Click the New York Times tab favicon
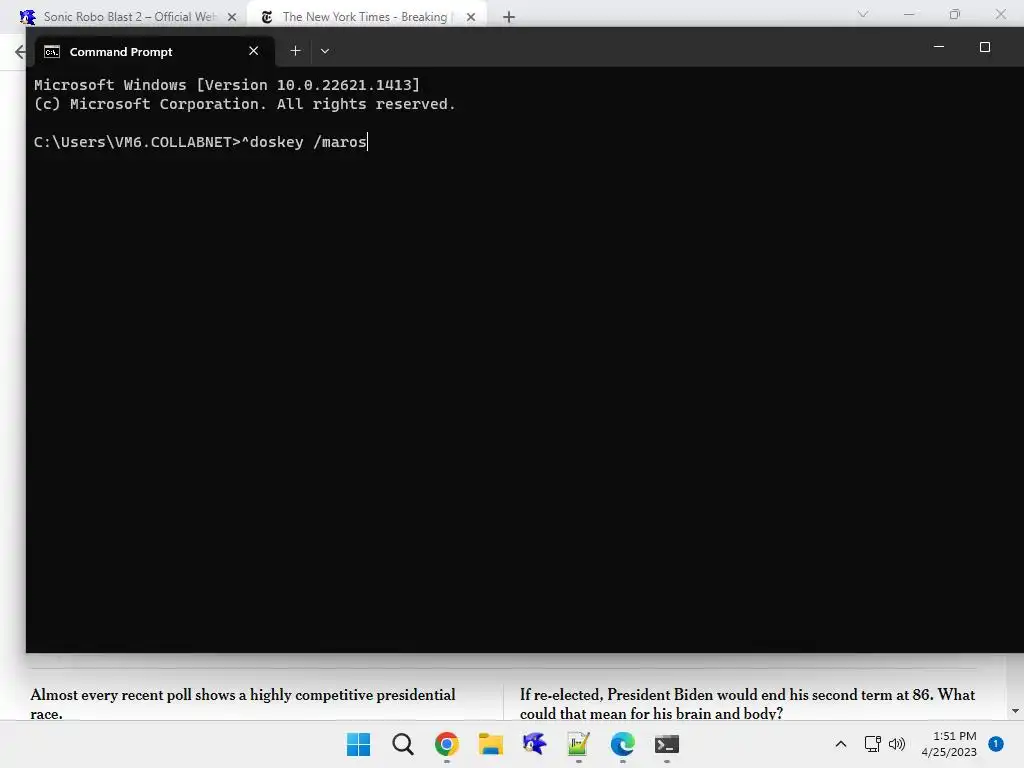 [266, 17]
